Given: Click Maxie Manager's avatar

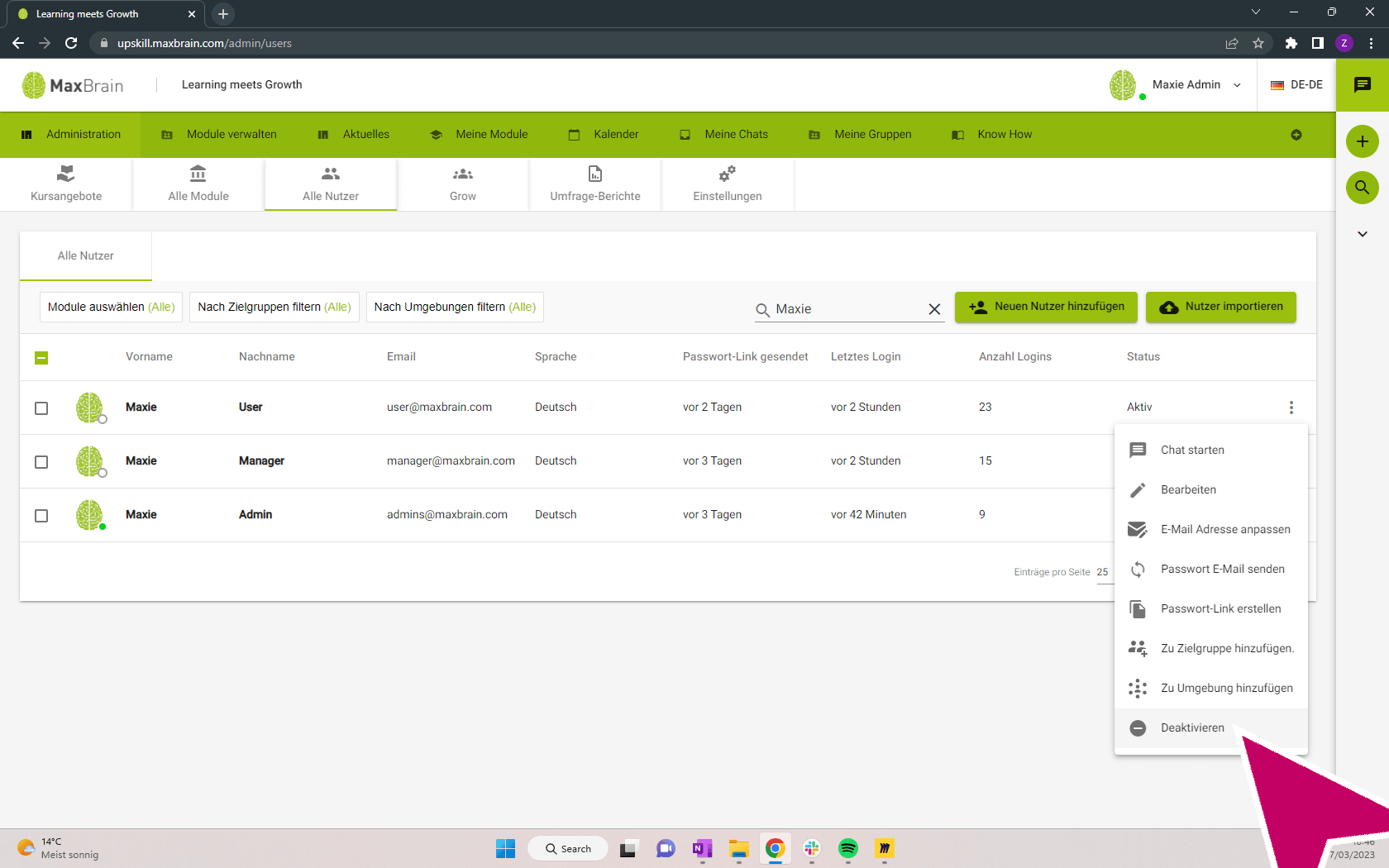Looking at the screenshot, I should [x=90, y=461].
